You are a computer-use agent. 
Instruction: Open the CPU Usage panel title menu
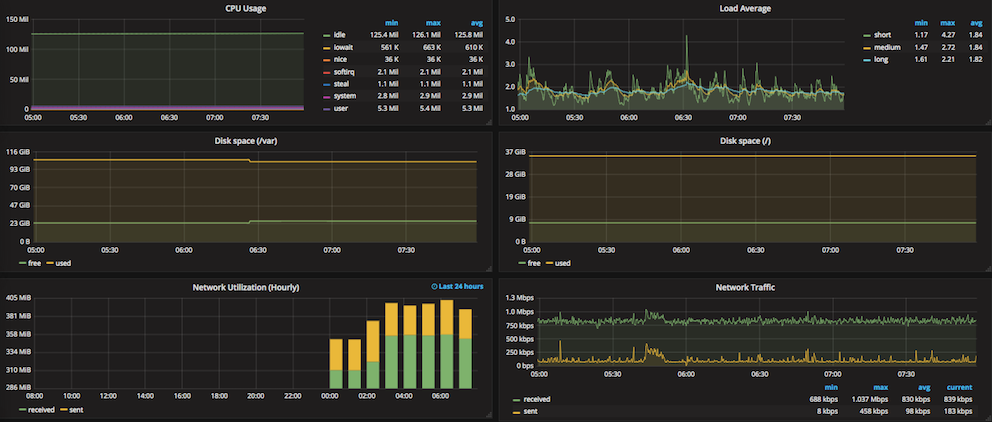245,8
